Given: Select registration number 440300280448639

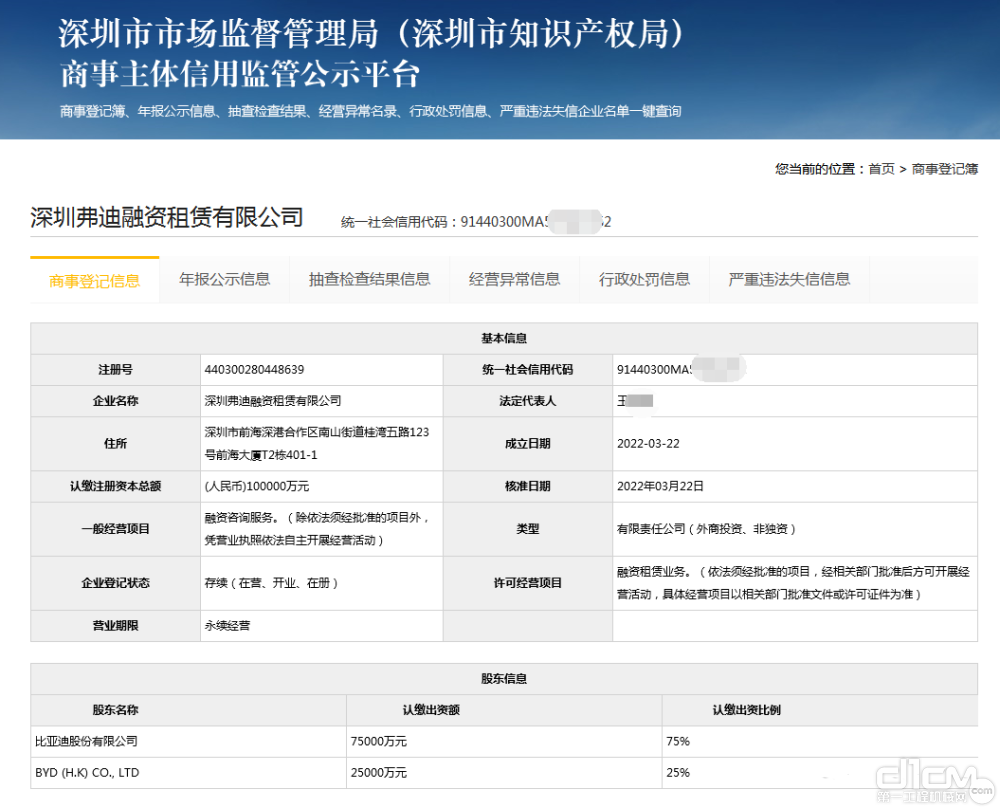Looking at the screenshot, I should 254,370.
